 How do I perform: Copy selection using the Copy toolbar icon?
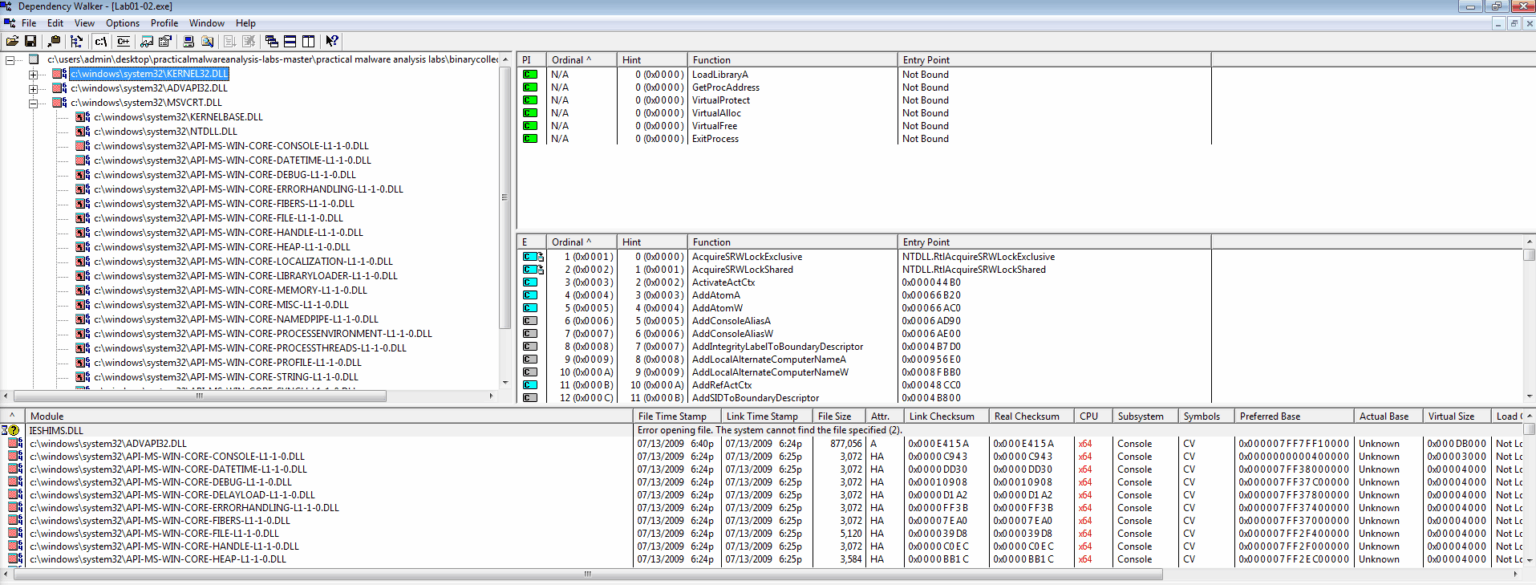(x=52, y=41)
